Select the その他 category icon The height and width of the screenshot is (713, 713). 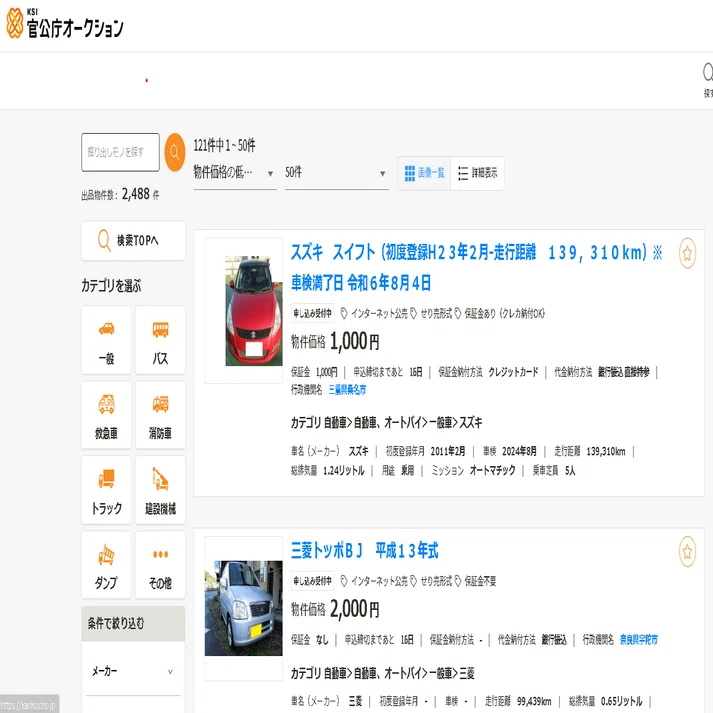160,565
